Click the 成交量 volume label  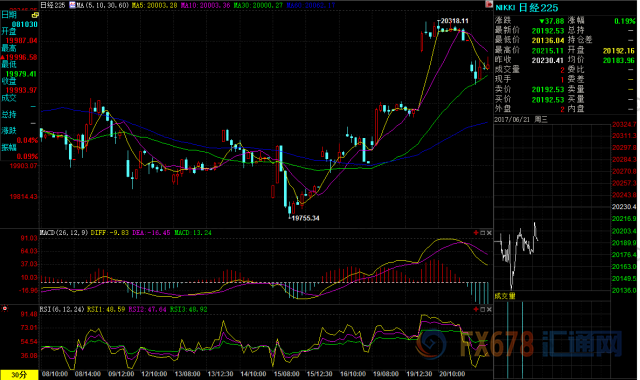(505, 296)
